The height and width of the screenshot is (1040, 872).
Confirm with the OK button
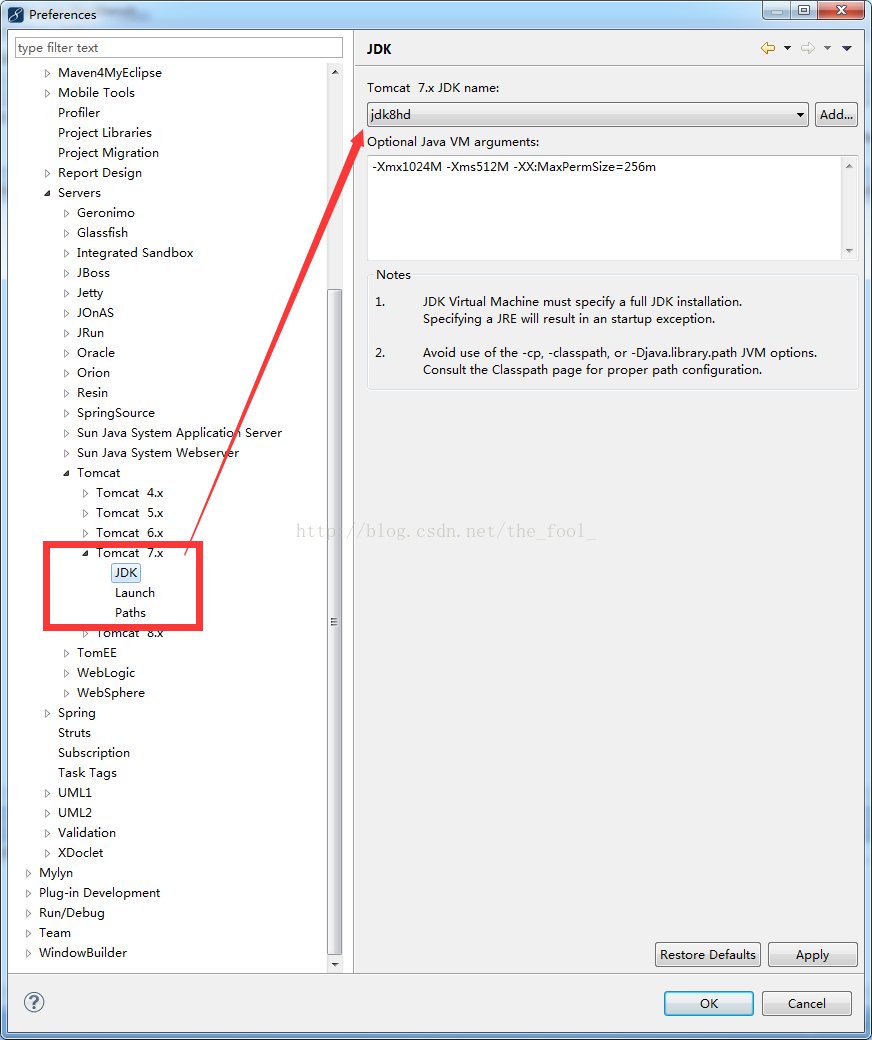click(x=708, y=1003)
